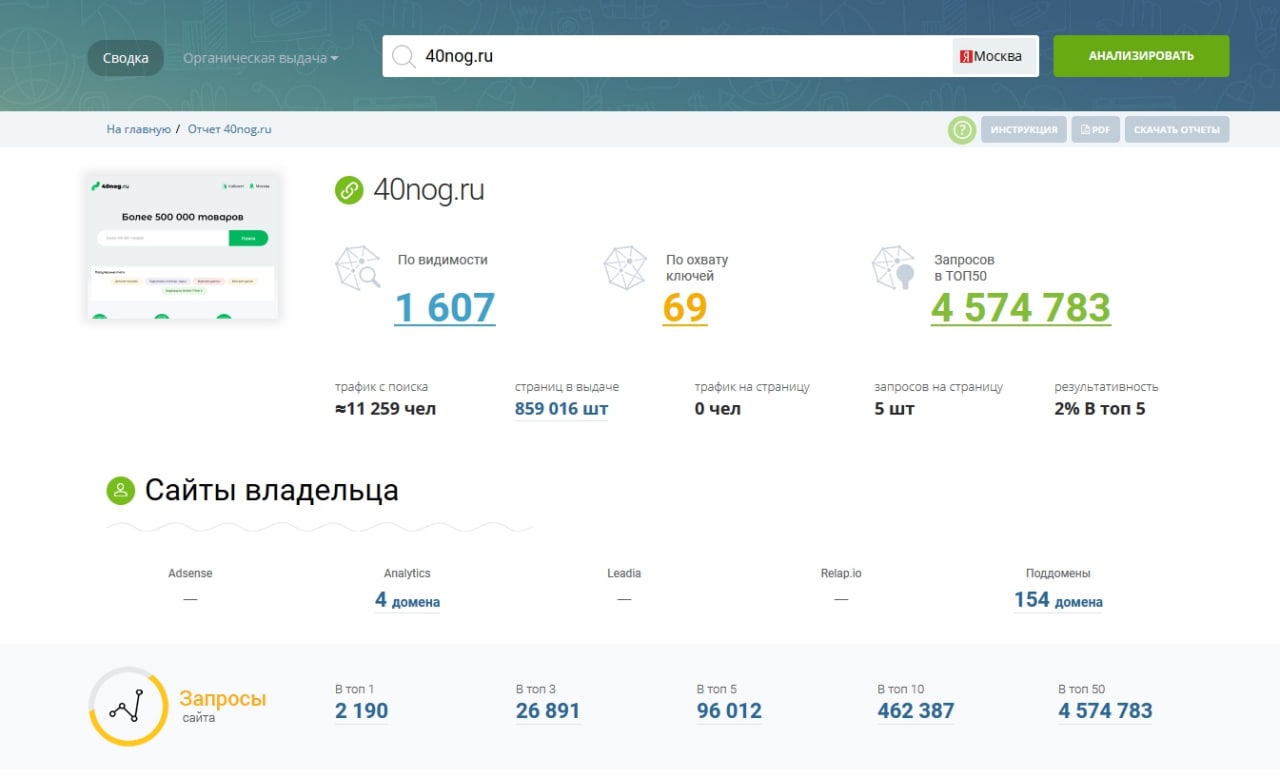Click the Relap.io label
Image resolution: width=1280 pixels, height=777 pixels.
pyautogui.click(x=841, y=573)
